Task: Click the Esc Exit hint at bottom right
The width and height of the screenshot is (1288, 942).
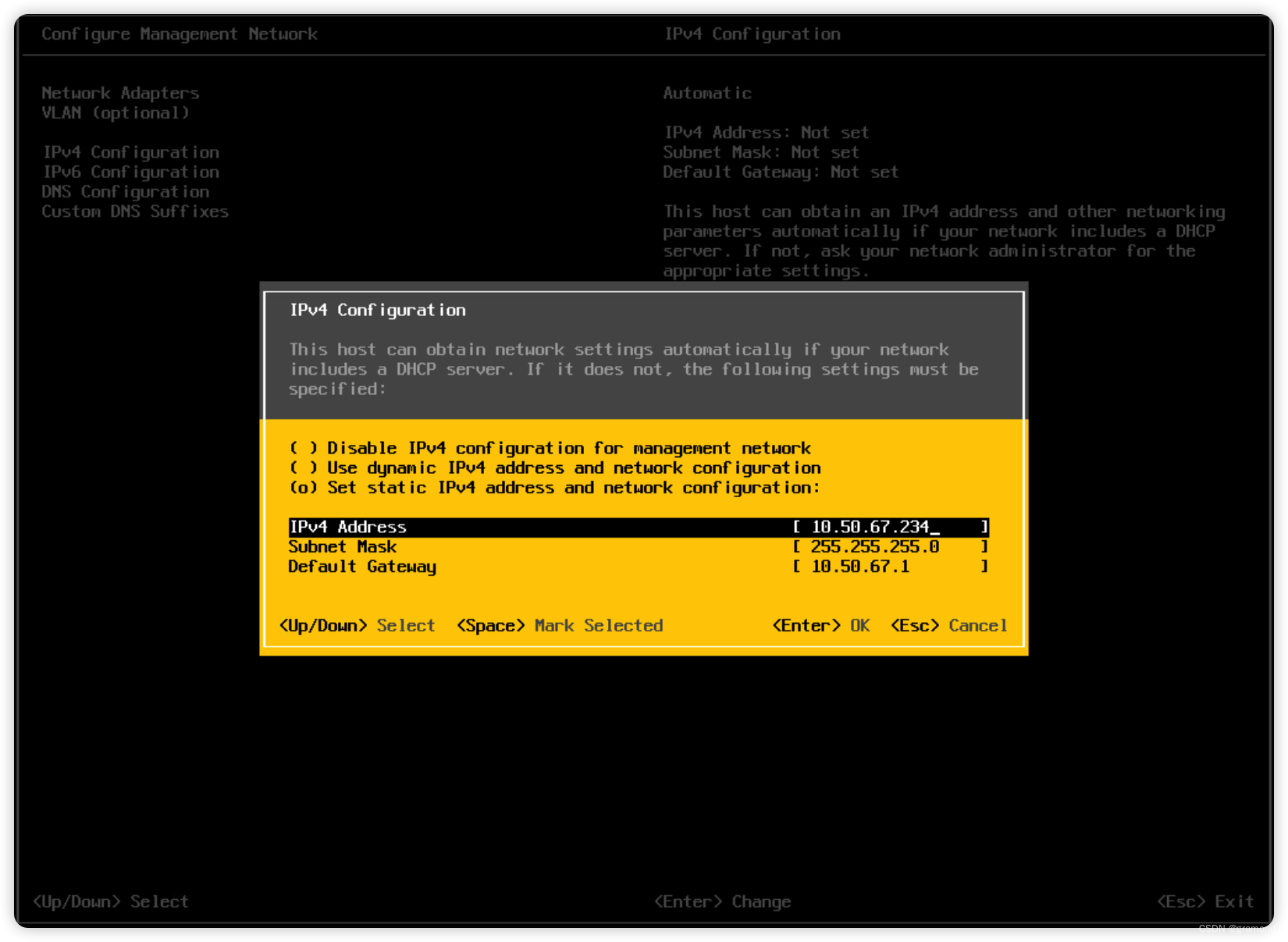Action: (1204, 901)
